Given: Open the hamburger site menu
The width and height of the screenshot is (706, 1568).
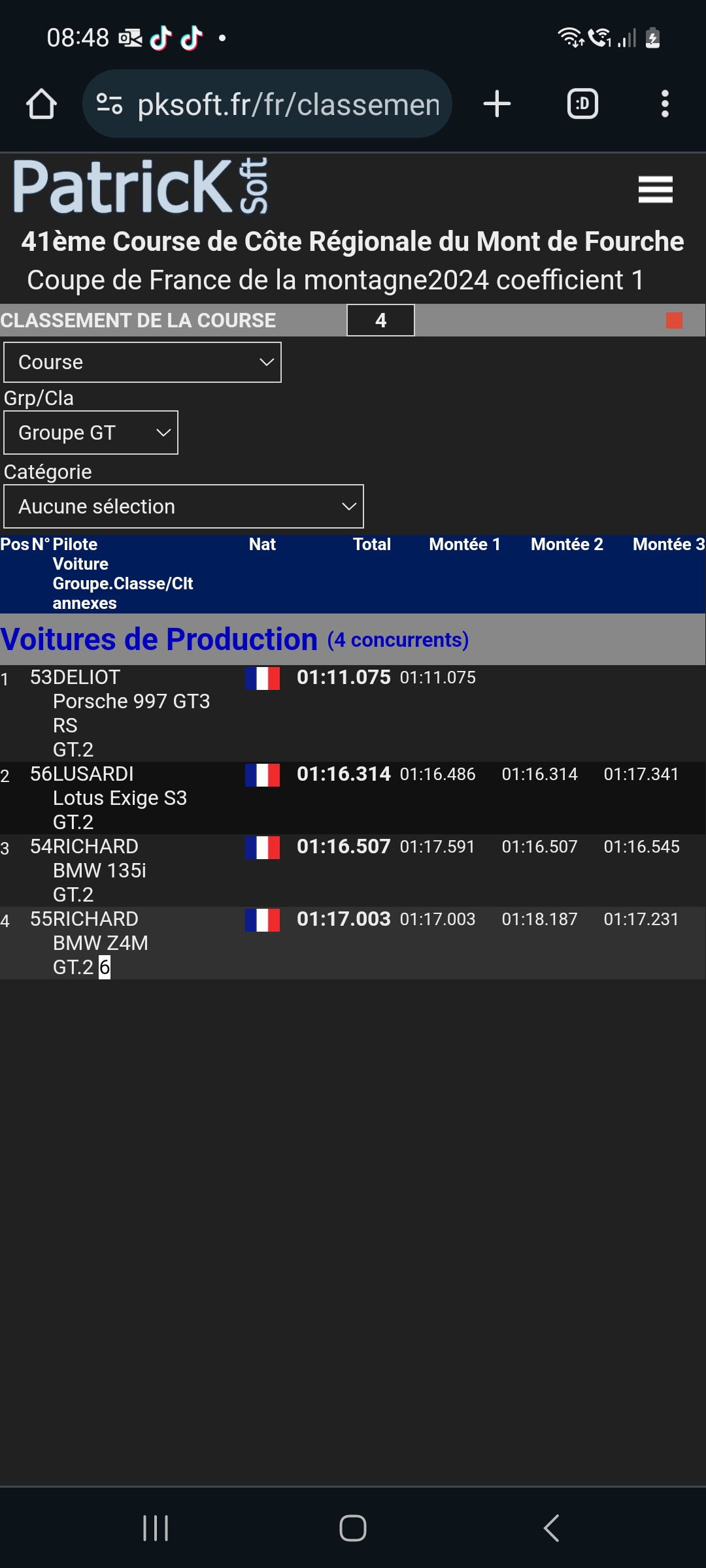Looking at the screenshot, I should tap(655, 189).
